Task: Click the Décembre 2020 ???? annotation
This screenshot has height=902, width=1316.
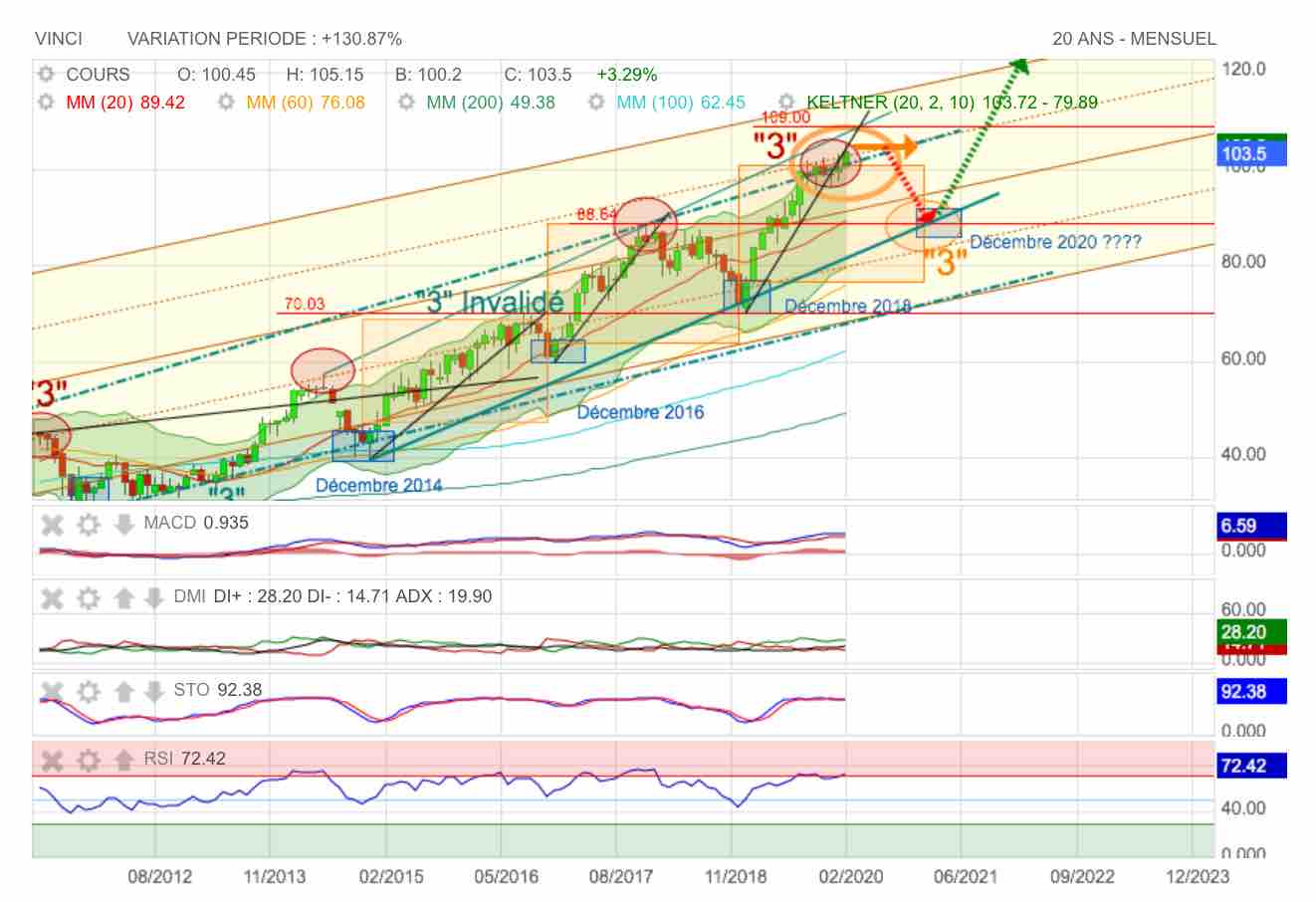Action: click(1055, 242)
